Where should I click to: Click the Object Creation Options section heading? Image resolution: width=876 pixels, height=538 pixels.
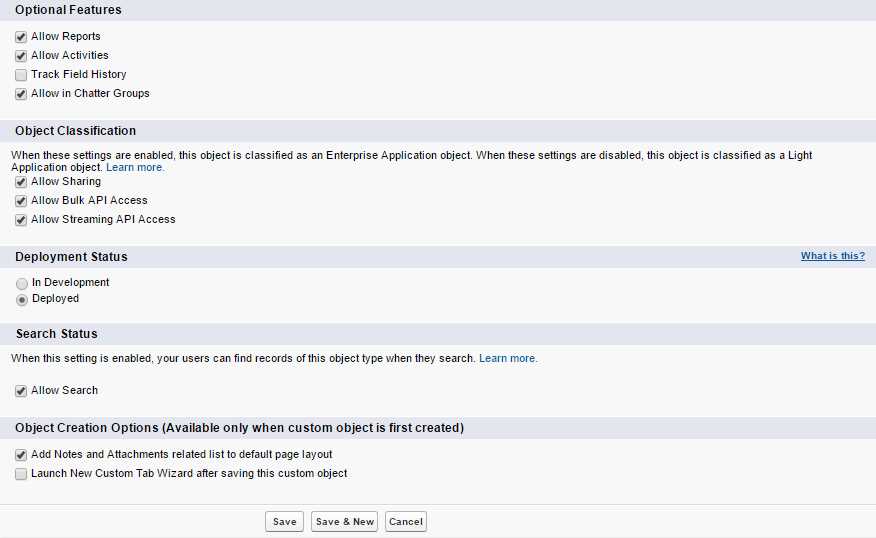(x=240, y=428)
